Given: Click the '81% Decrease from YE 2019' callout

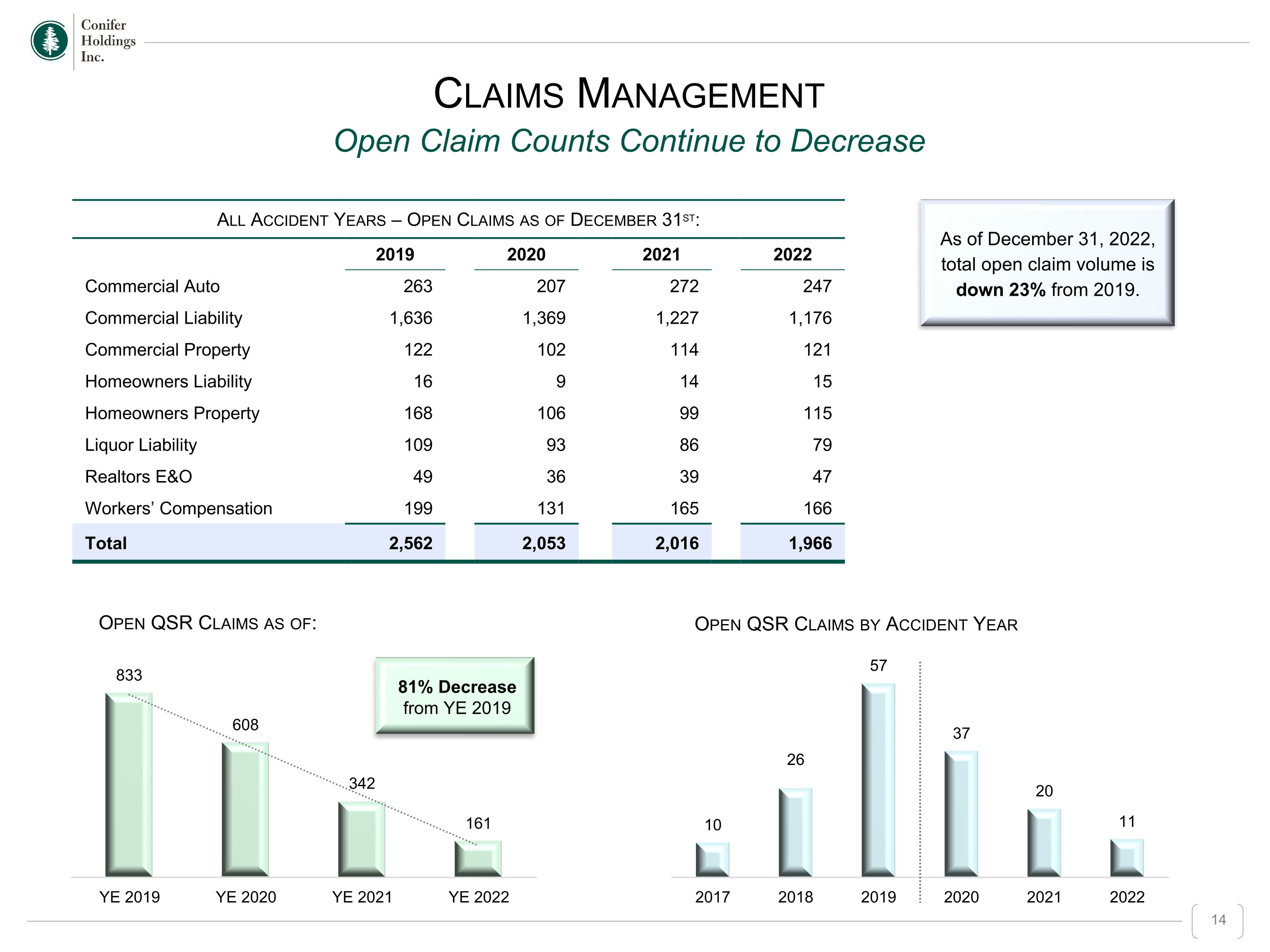Looking at the screenshot, I should tap(455, 696).
